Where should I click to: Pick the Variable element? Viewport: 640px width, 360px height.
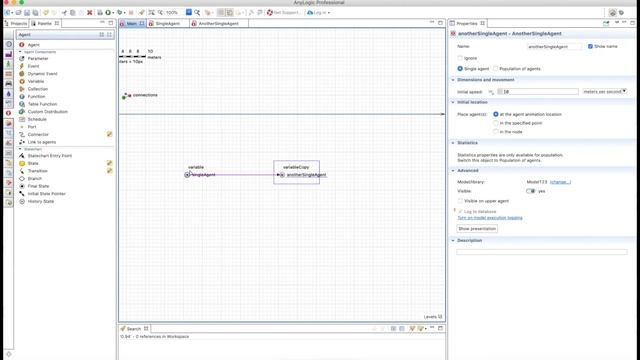coord(36,81)
